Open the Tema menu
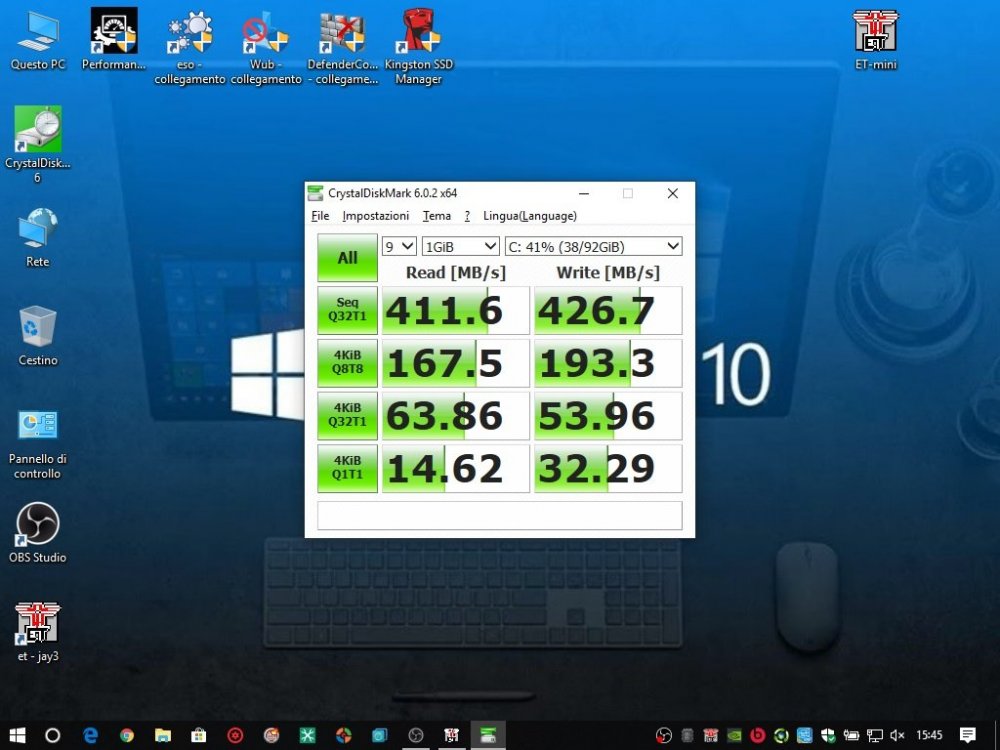Image resolution: width=1000 pixels, height=750 pixels. pyautogui.click(x=437, y=216)
